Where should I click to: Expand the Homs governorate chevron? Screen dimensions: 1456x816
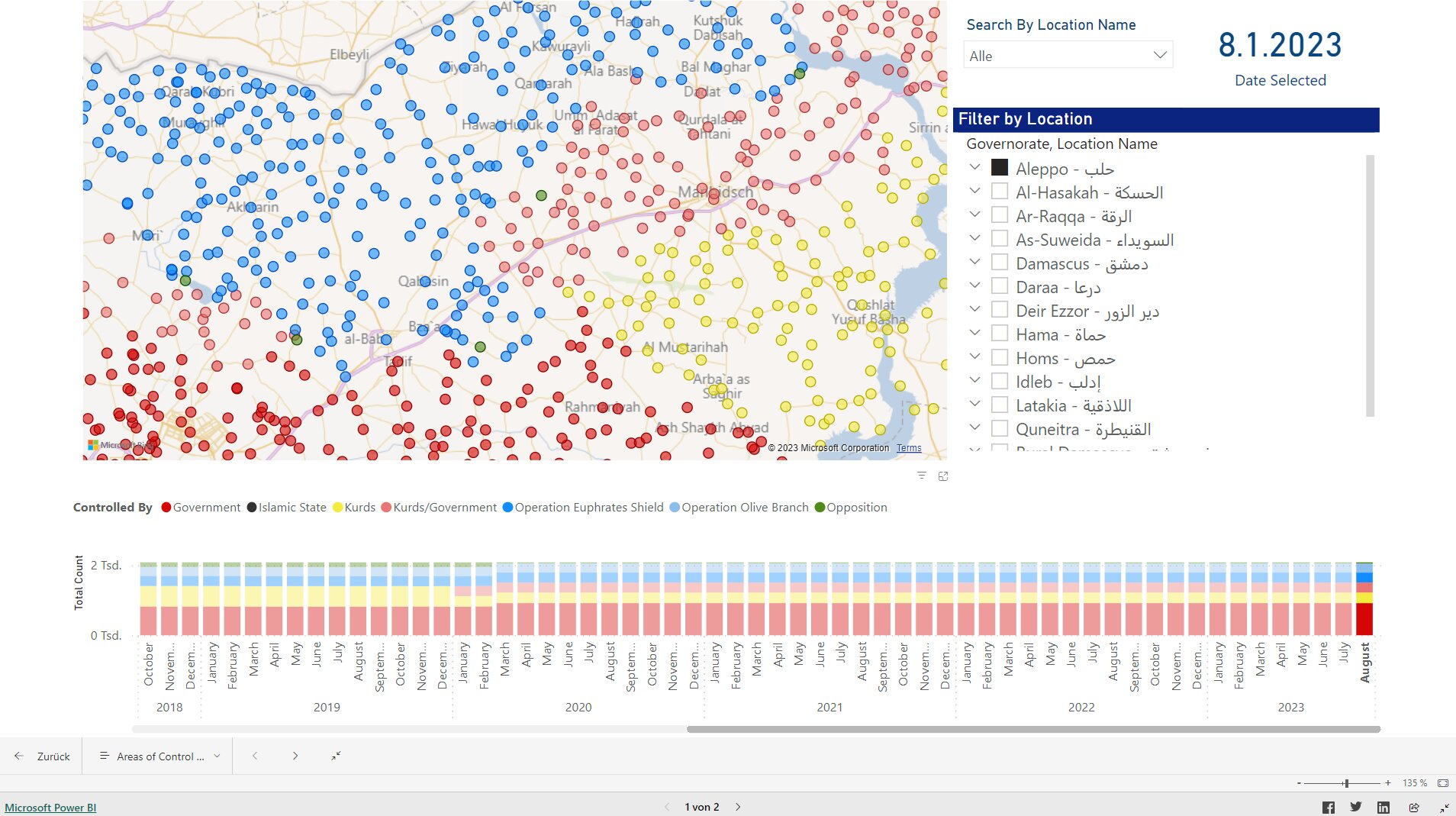(x=974, y=356)
